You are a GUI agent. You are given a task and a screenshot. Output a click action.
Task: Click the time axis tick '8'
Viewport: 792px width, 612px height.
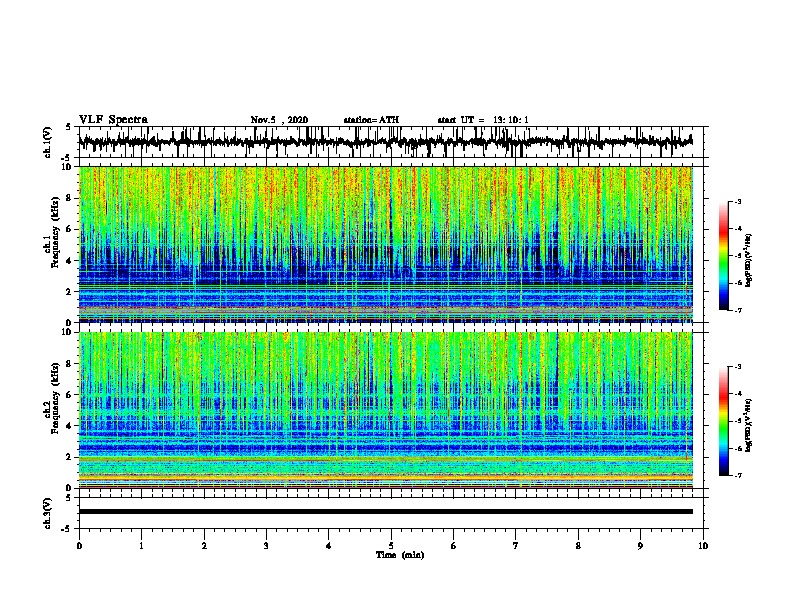[578, 546]
